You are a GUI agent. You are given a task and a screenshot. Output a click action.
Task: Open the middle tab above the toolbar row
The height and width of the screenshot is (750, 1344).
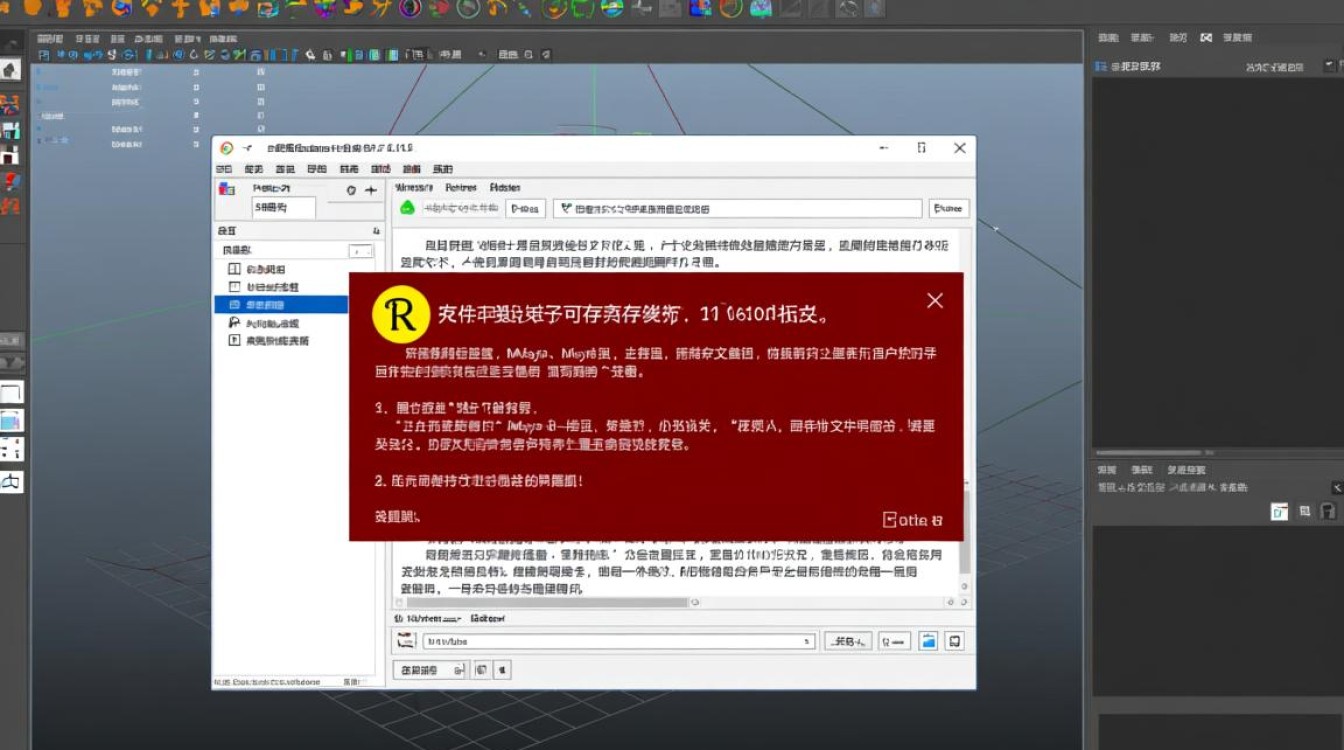pyautogui.click(x=461, y=187)
